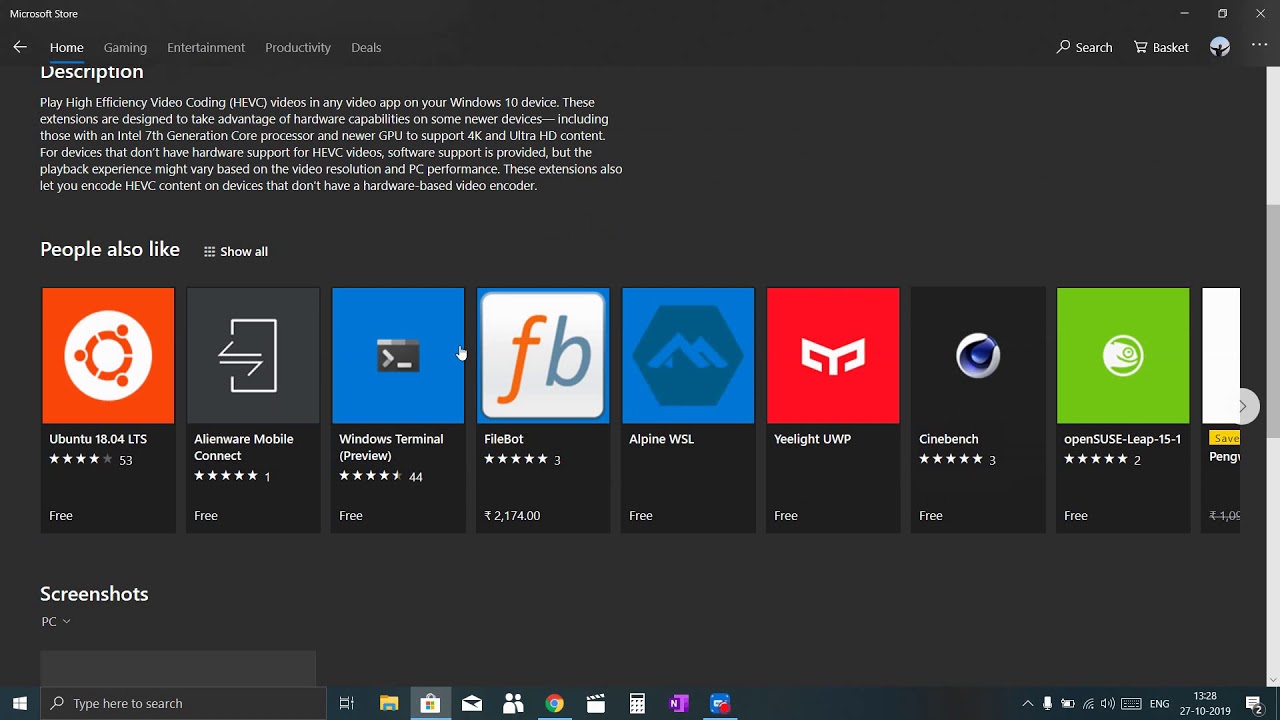Open the user profile avatar
This screenshot has width=1280, height=720.
1219,47
